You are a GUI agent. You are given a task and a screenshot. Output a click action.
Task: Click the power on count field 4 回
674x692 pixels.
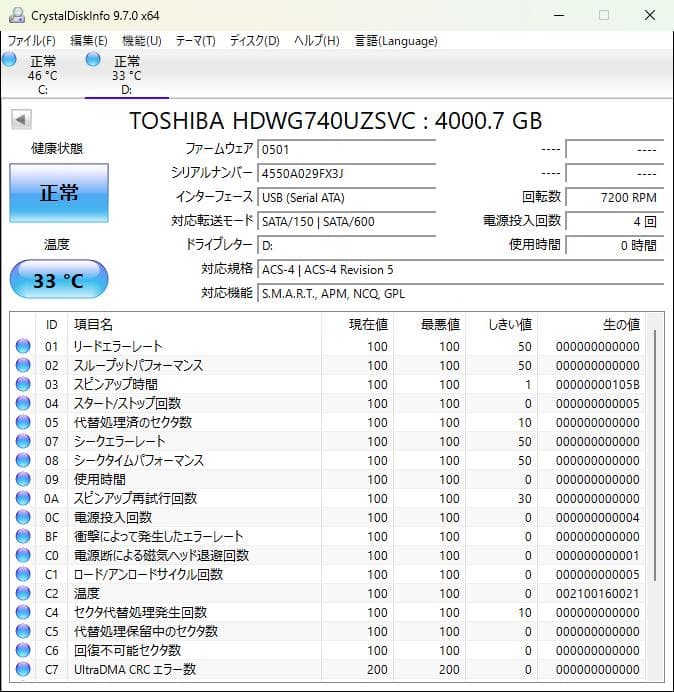click(614, 221)
